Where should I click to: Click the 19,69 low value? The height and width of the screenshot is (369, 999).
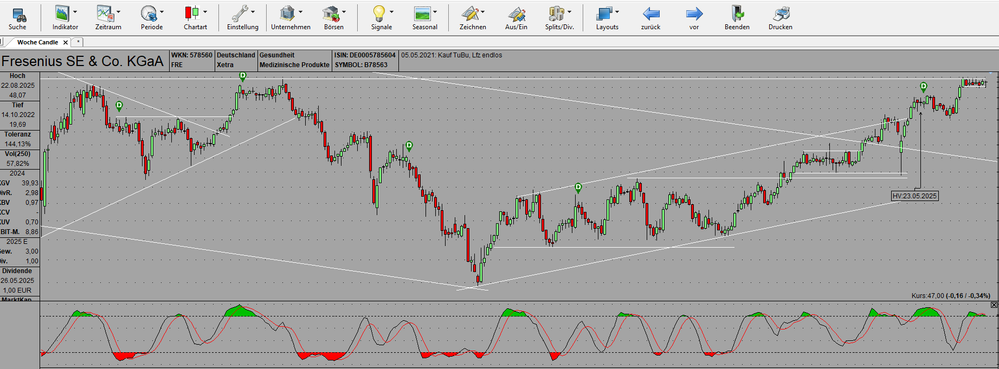tap(18, 124)
